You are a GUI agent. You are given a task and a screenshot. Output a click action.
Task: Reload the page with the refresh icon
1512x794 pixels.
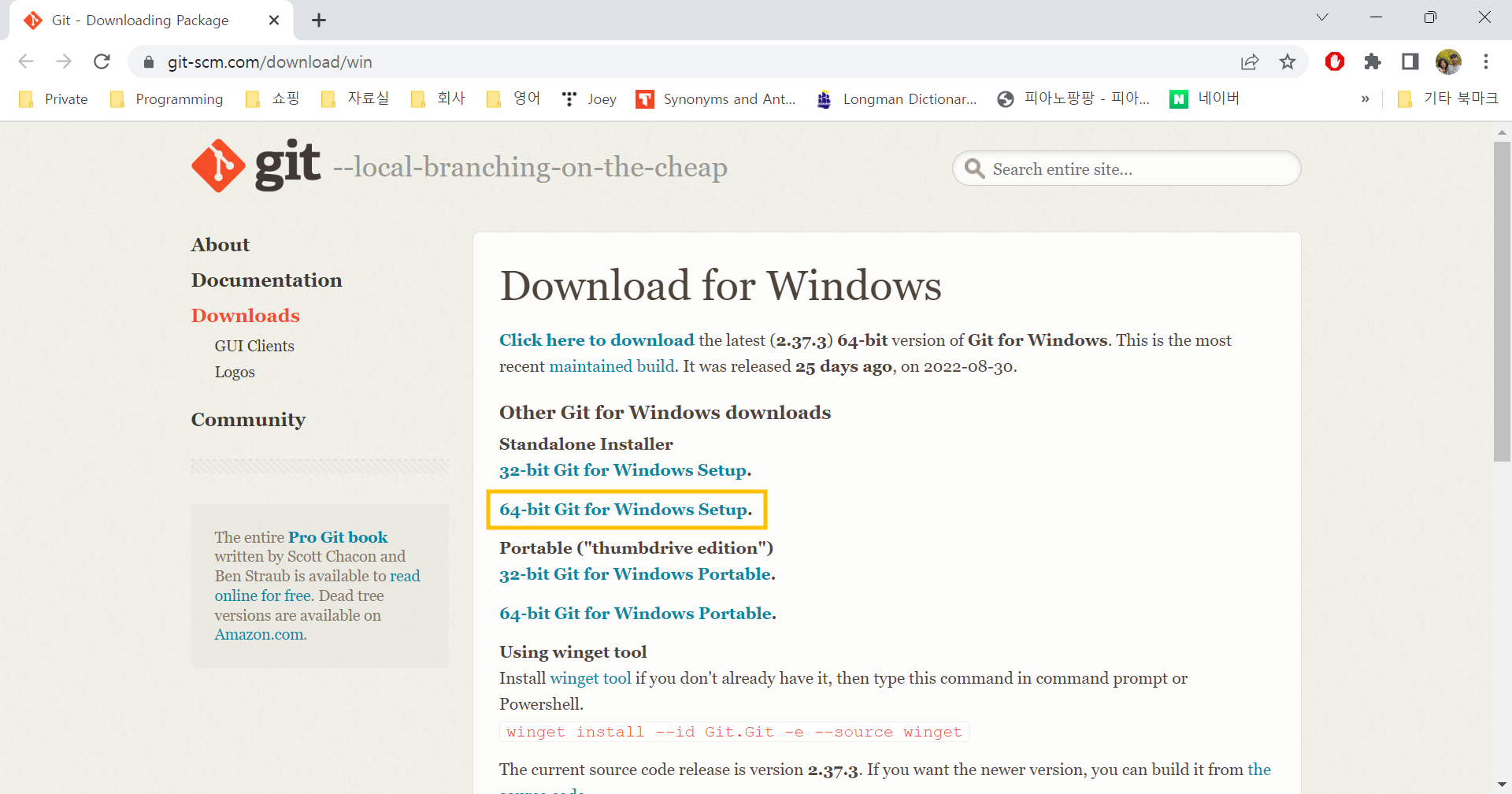(102, 61)
